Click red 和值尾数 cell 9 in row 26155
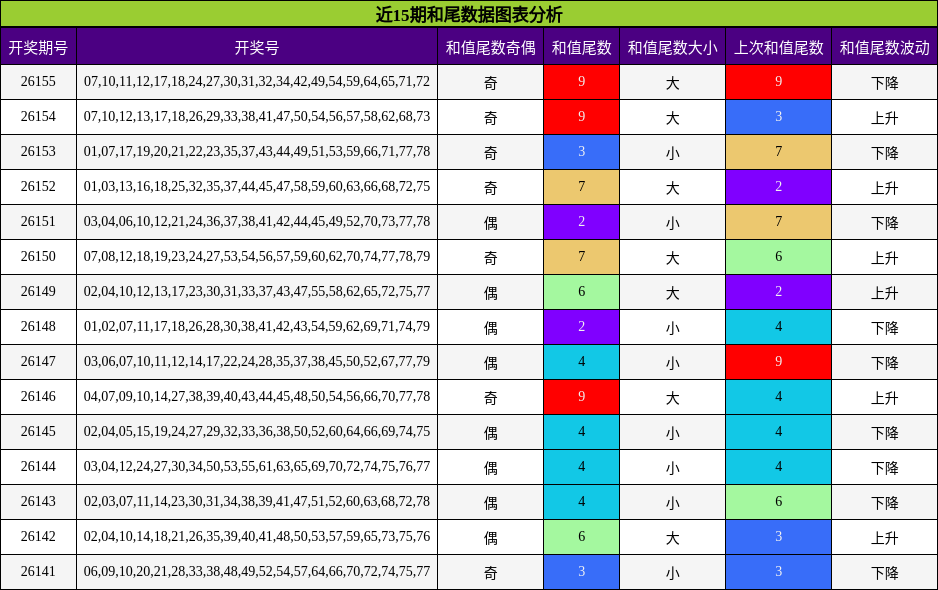The width and height of the screenshot is (938, 590). click(581, 82)
